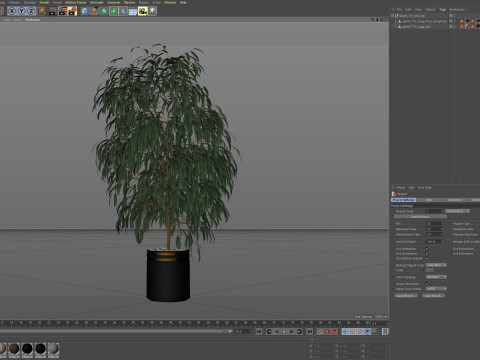Viewport: 480px width, 360px height.
Task: Switch to the Dynamics tab
Action: 455,200
